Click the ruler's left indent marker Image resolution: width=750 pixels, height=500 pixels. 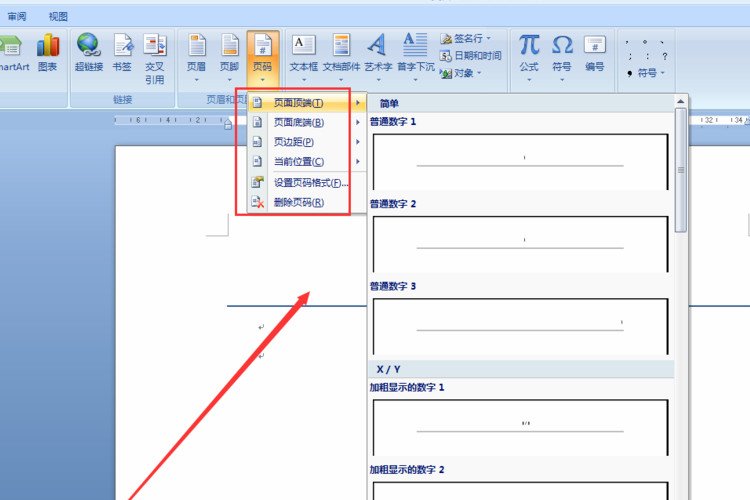[228, 124]
